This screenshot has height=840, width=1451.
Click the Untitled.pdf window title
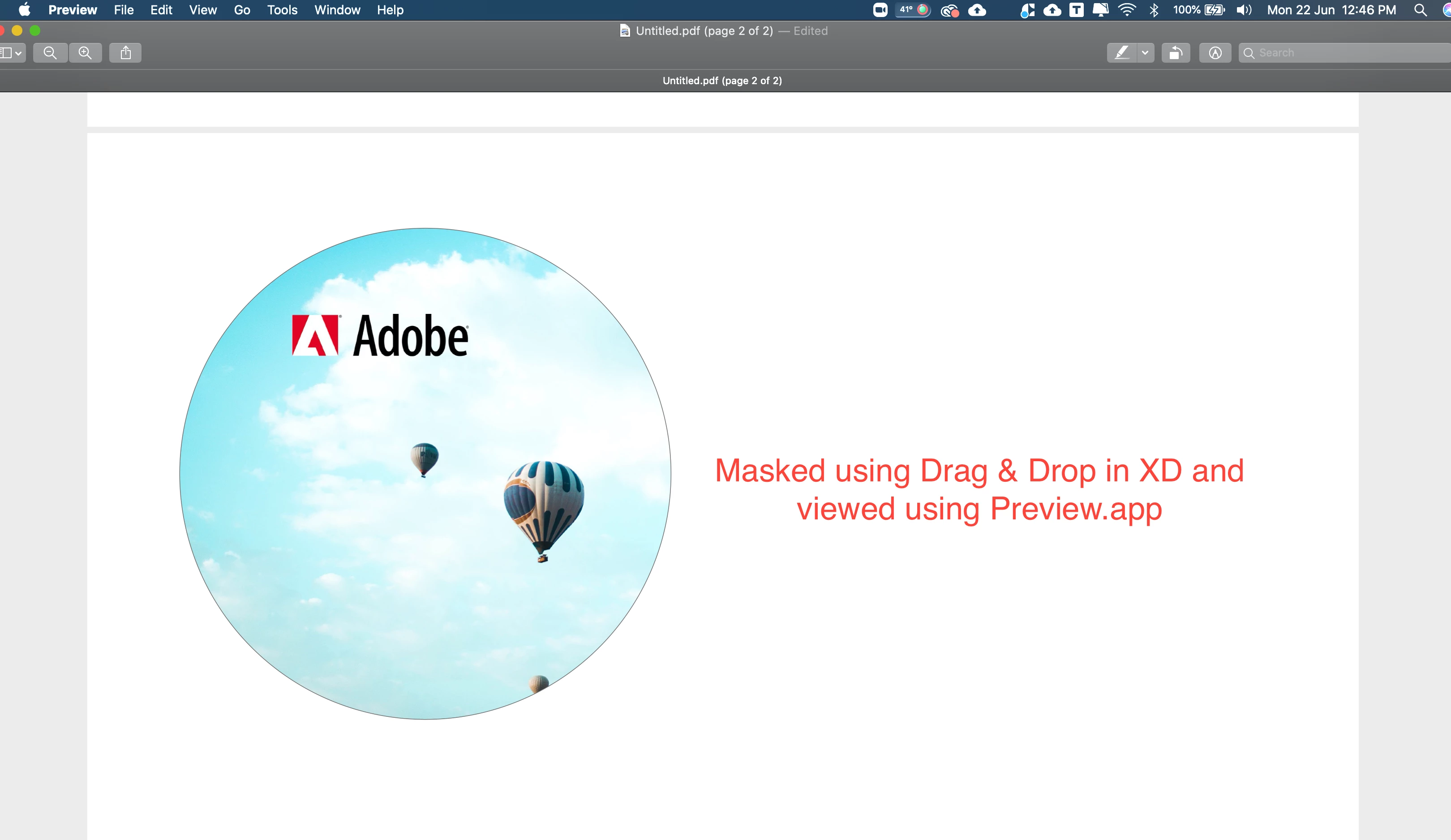click(704, 31)
